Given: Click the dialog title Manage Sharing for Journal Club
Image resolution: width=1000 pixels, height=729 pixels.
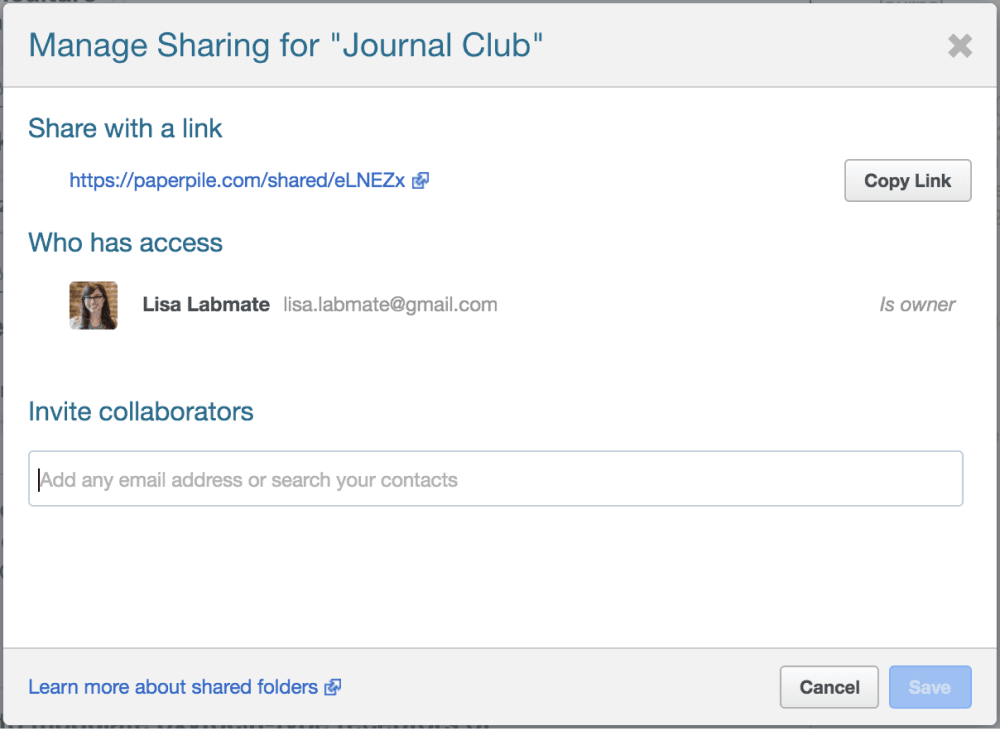Looking at the screenshot, I should 286,45.
